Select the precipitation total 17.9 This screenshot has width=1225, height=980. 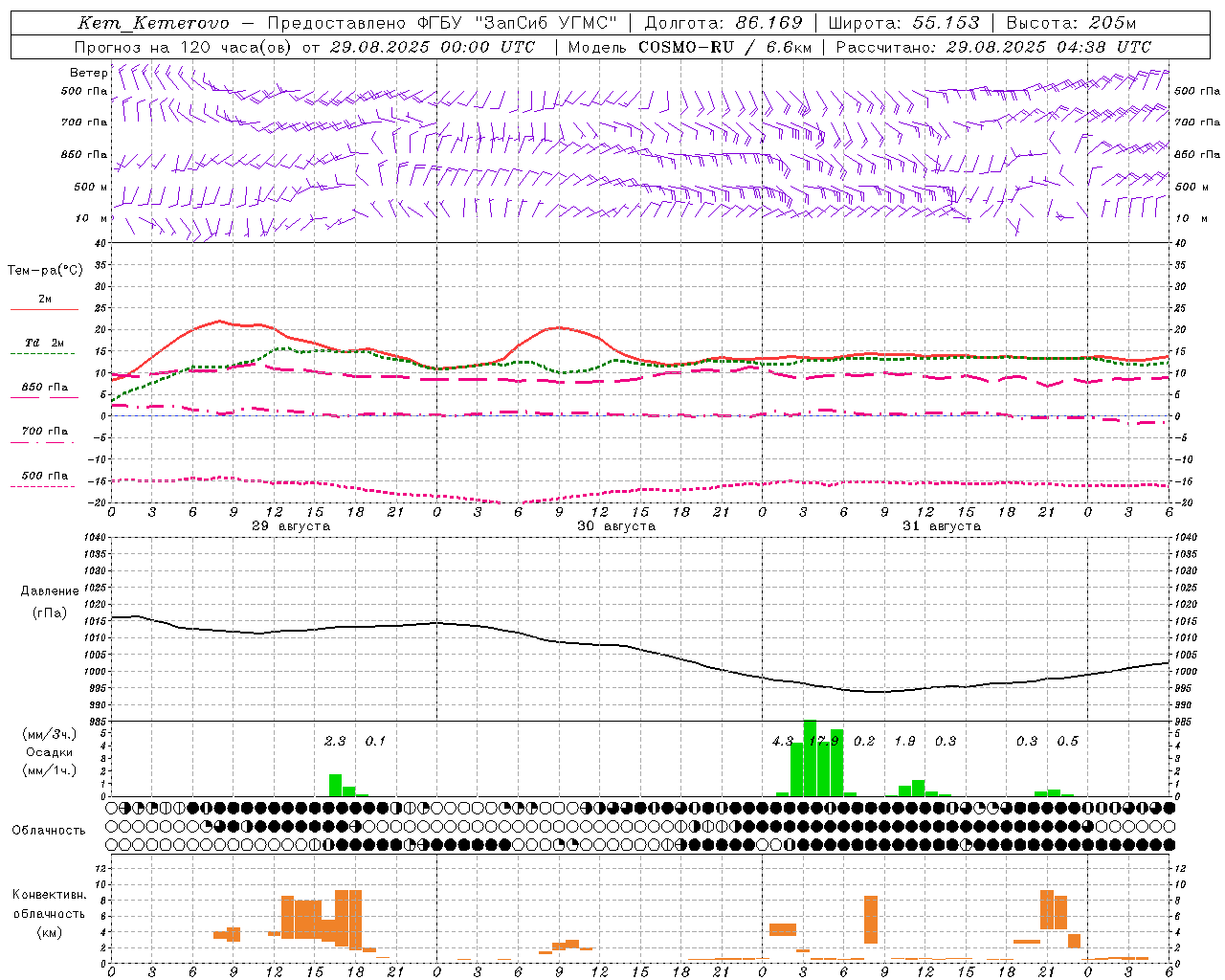[823, 741]
